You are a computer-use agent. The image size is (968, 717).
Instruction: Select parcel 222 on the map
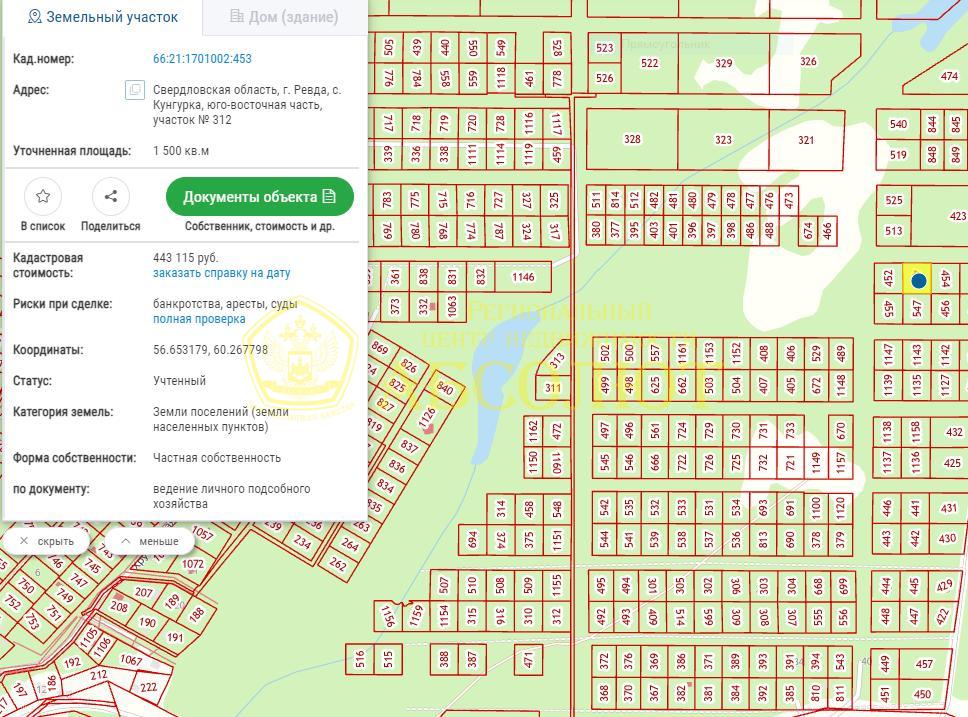coord(148,687)
